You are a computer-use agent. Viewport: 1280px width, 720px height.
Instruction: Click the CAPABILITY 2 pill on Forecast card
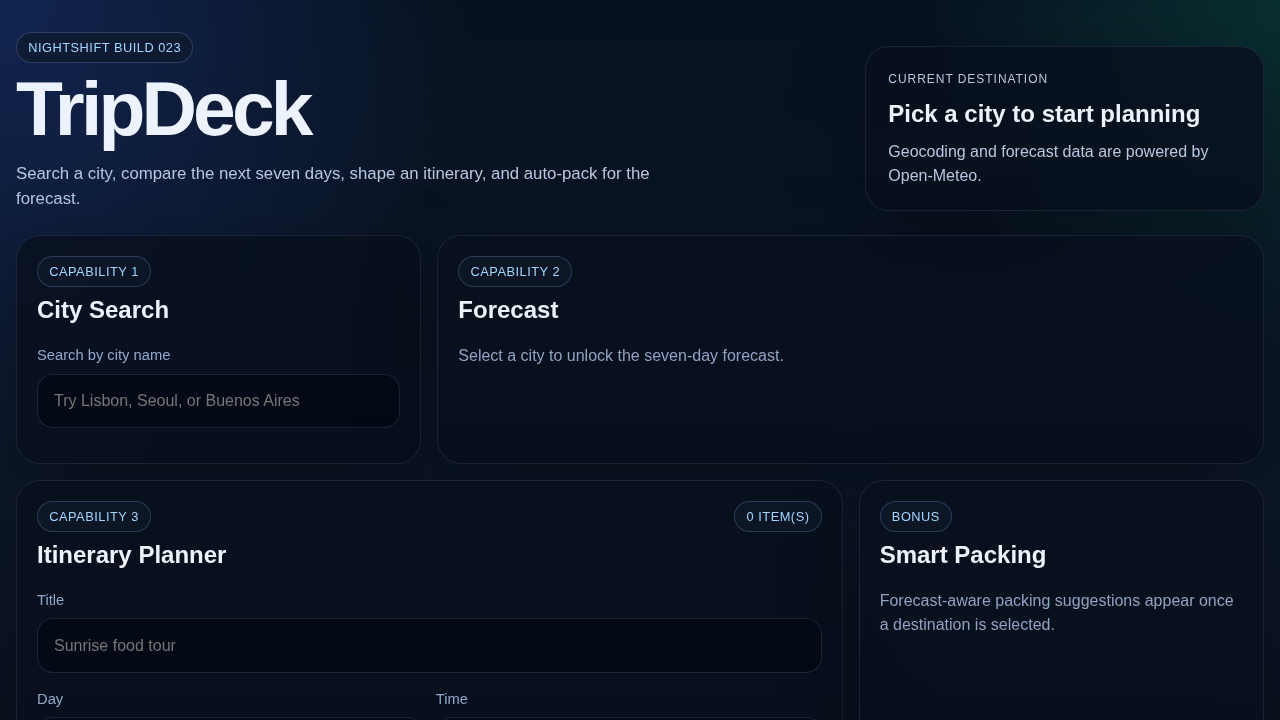515,271
